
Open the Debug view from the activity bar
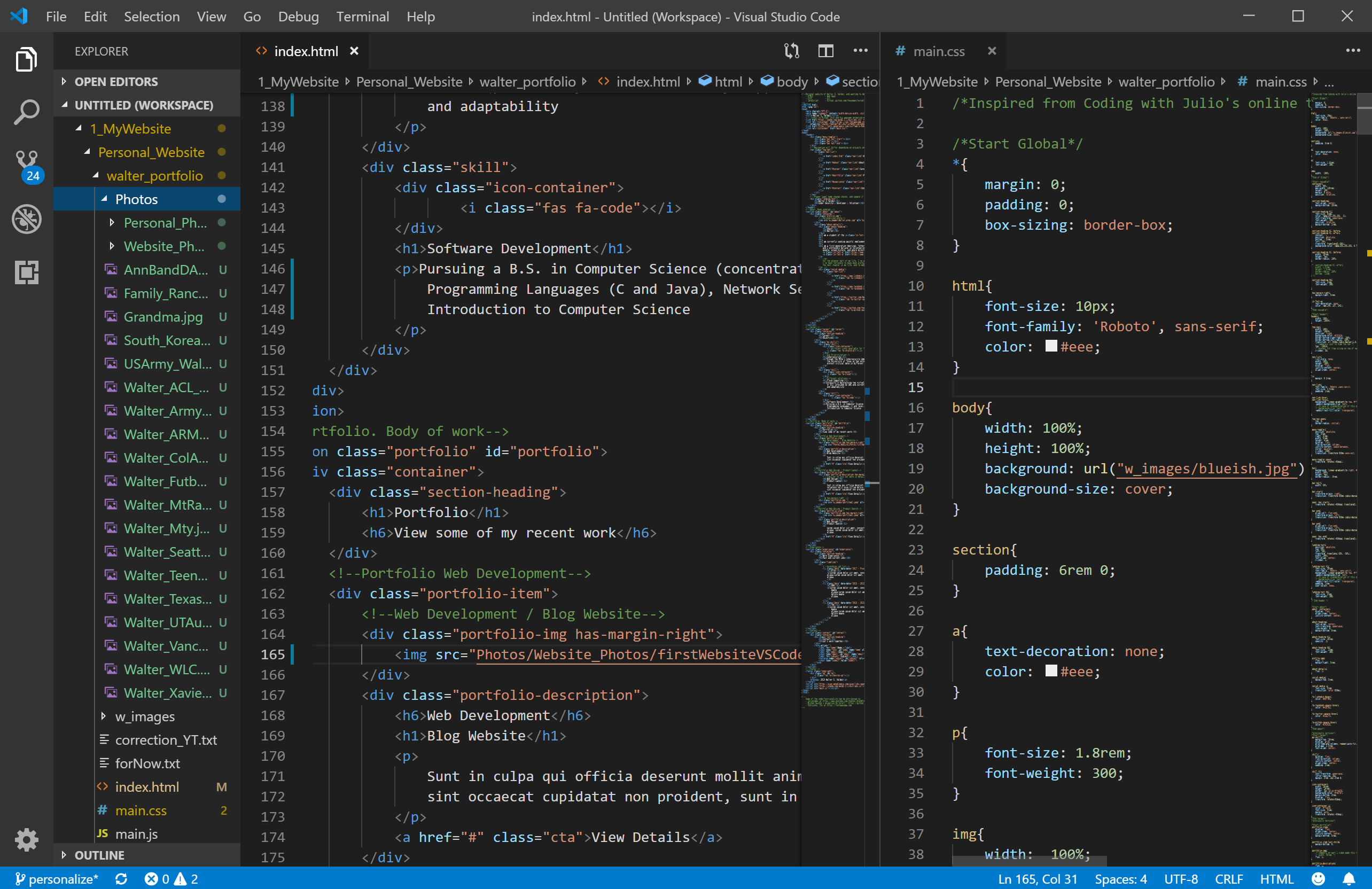(x=26, y=219)
